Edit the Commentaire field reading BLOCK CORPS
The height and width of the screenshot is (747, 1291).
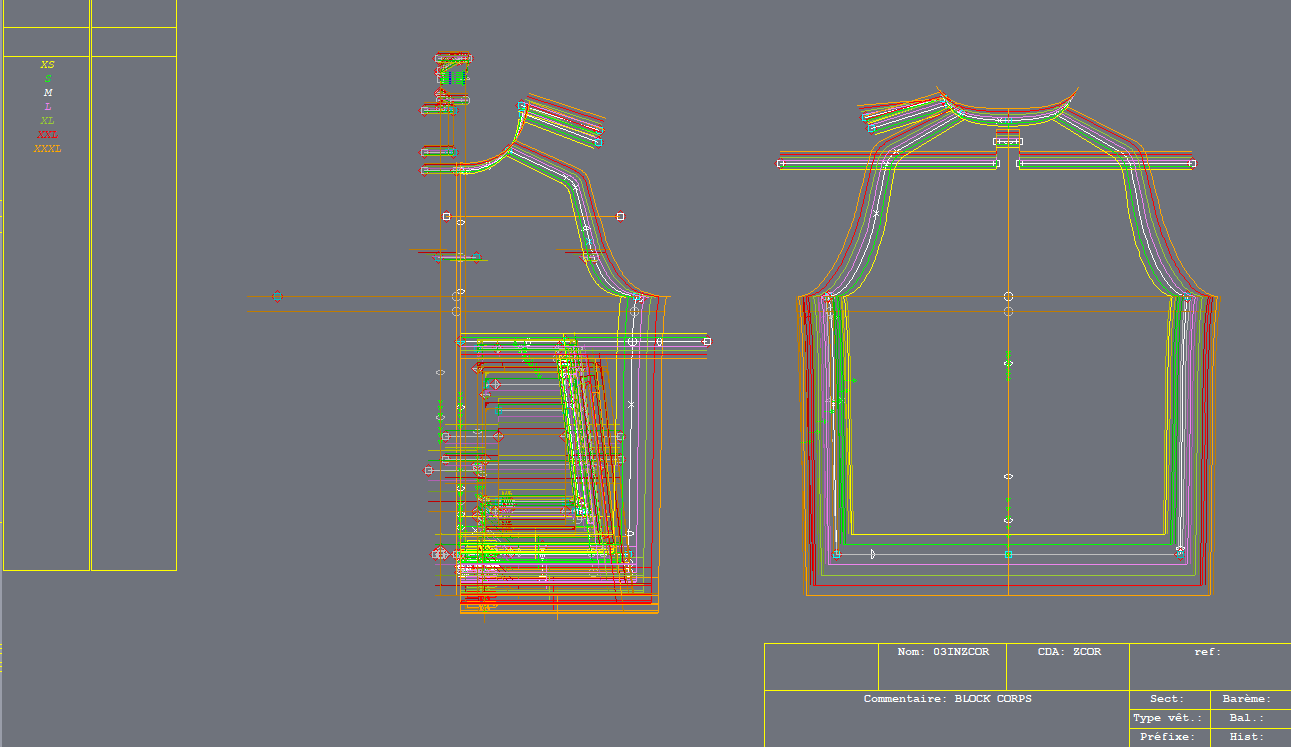click(947, 699)
